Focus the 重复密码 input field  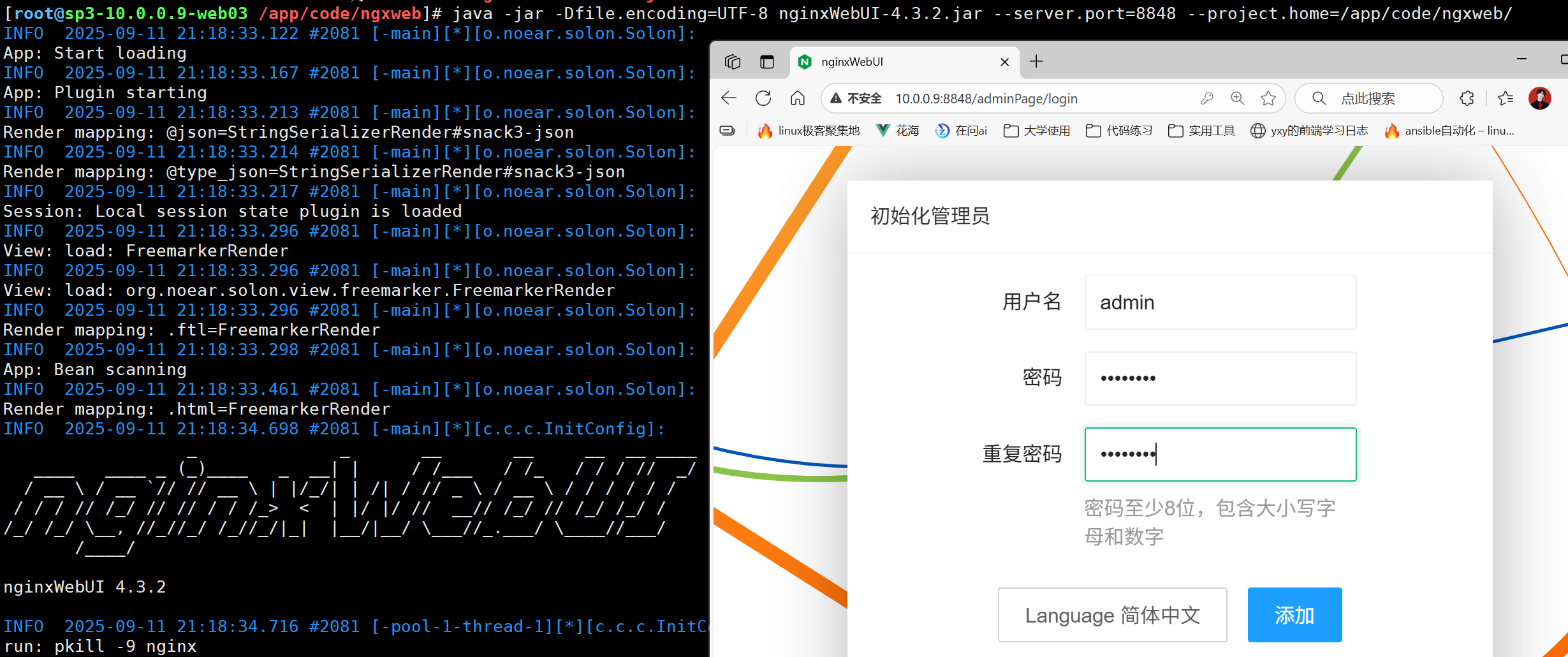1220,454
